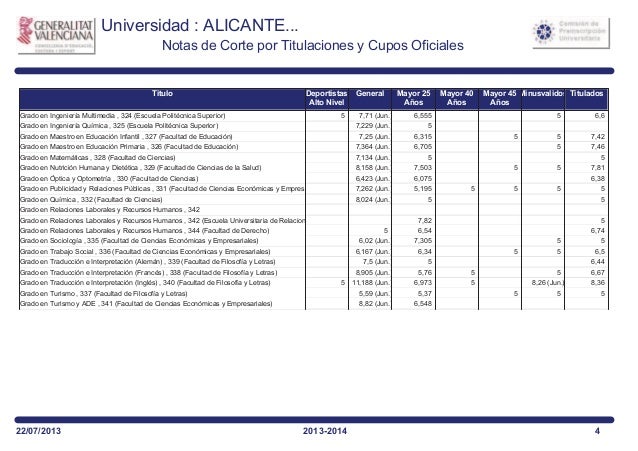The height and width of the screenshot is (451, 638).
Task: Click Mayor 40 value 5 for Publicidad row
Action: [473, 189]
